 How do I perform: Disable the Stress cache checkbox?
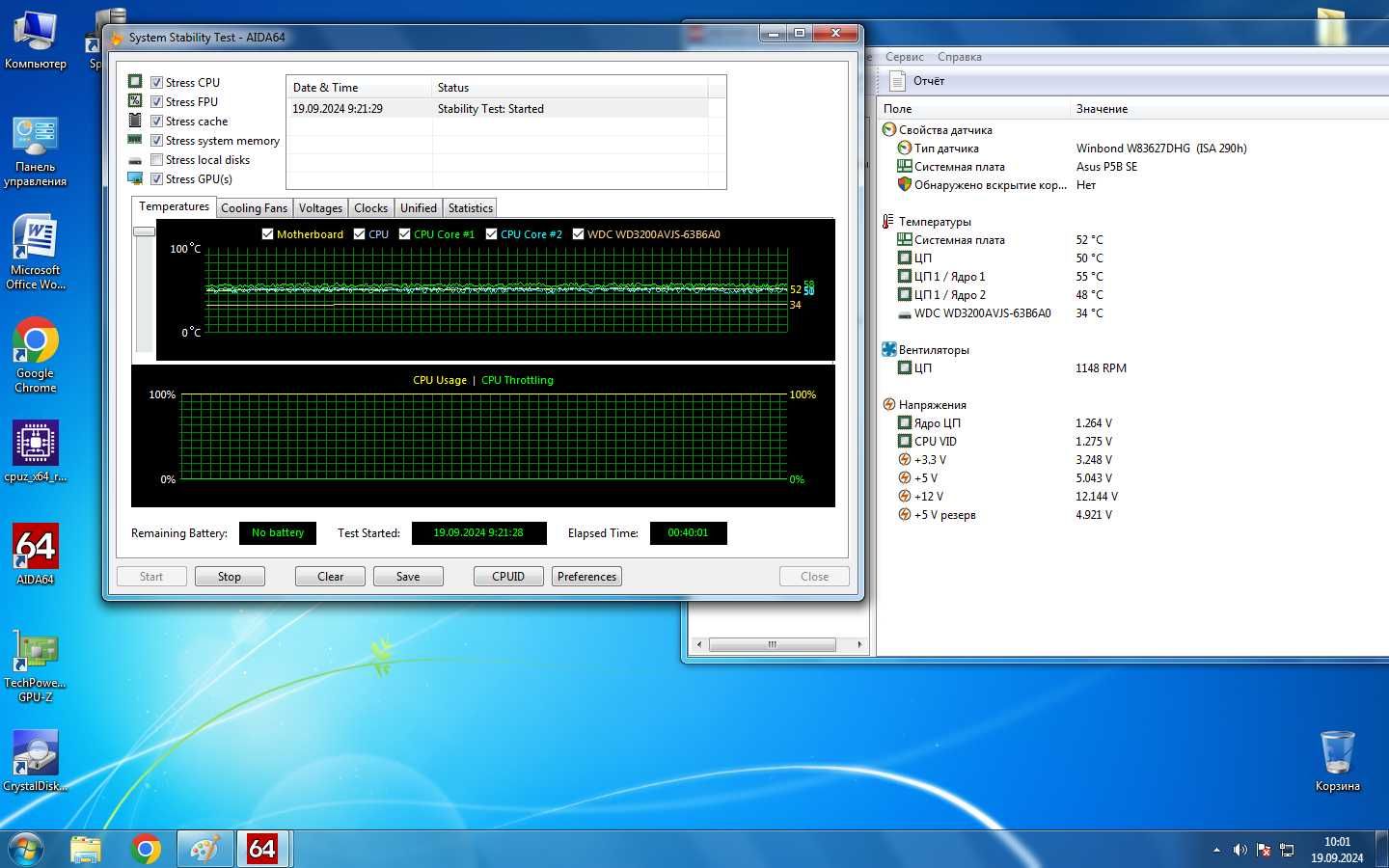click(156, 121)
